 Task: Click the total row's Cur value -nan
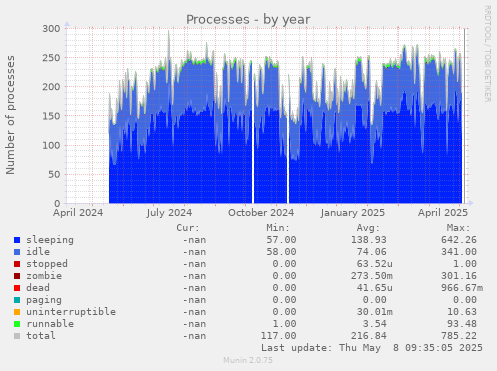[194, 336]
